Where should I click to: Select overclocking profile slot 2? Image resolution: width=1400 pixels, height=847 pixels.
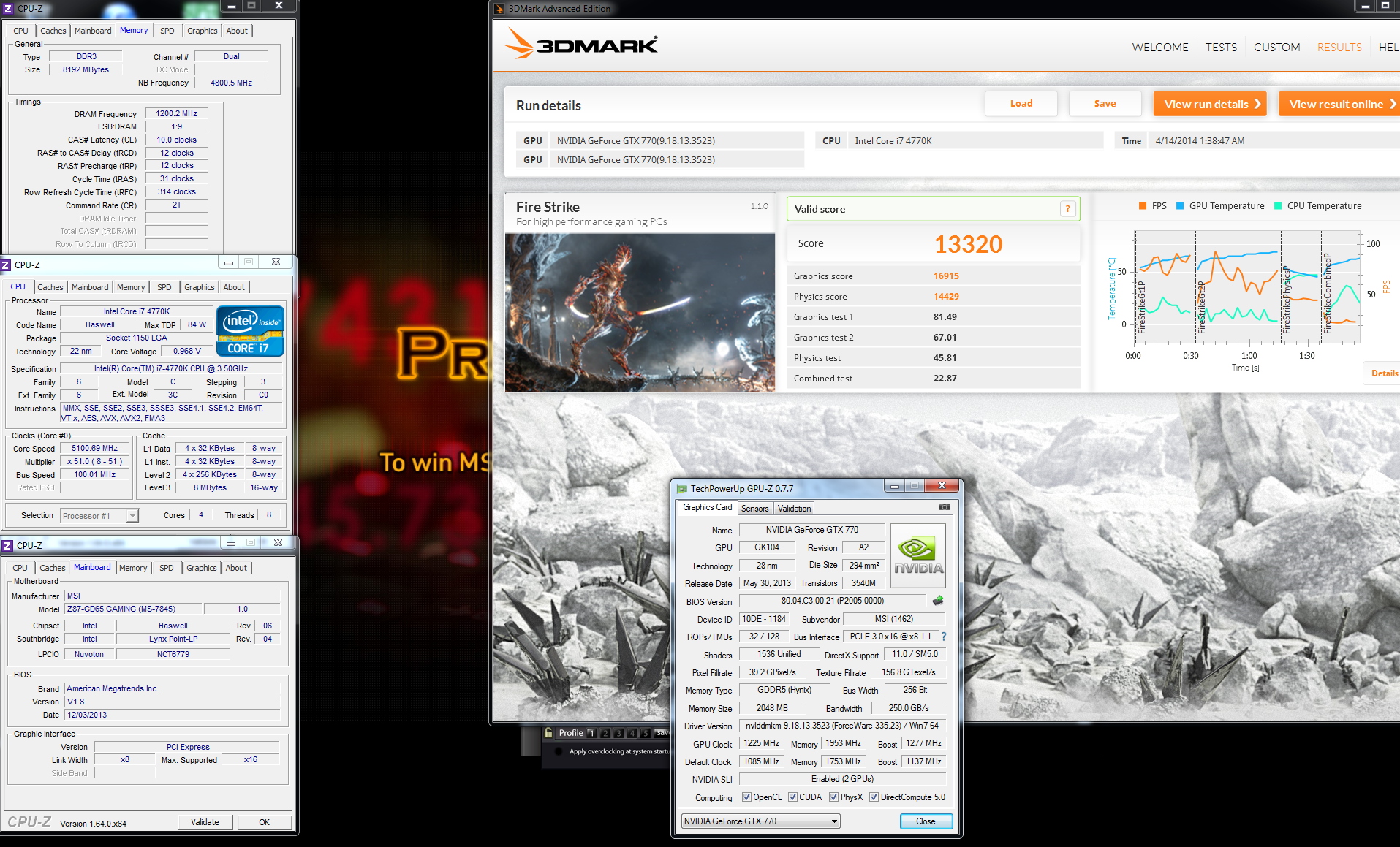click(605, 733)
